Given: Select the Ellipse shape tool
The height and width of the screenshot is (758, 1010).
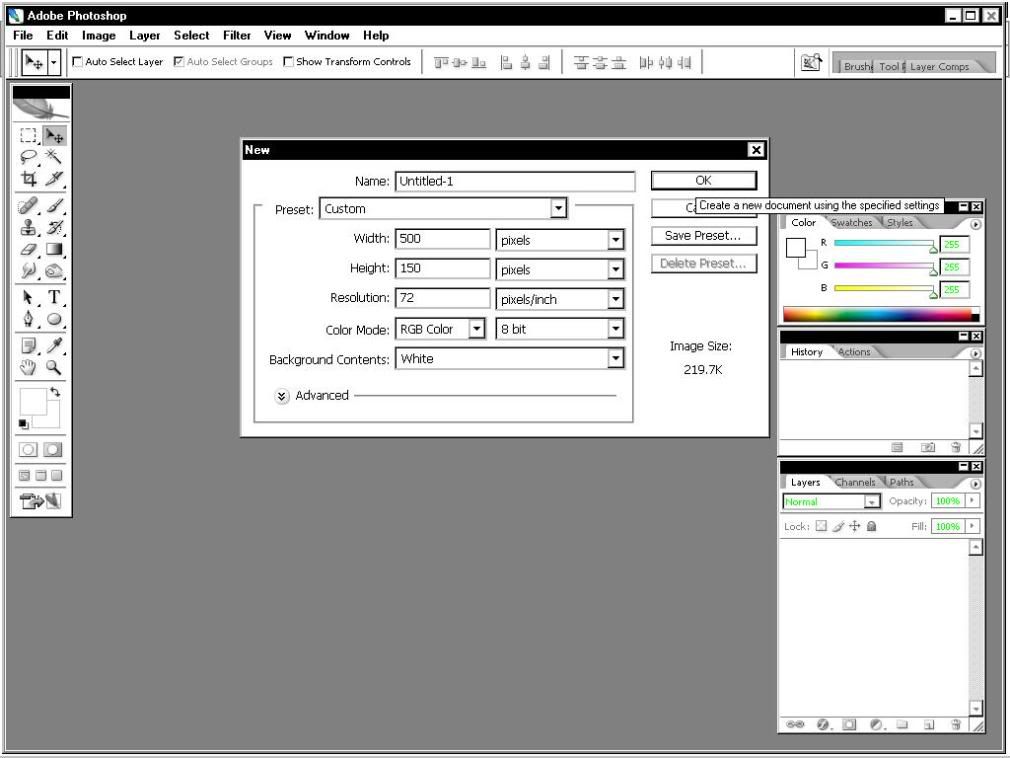Looking at the screenshot, I should (x=54, y=319).
